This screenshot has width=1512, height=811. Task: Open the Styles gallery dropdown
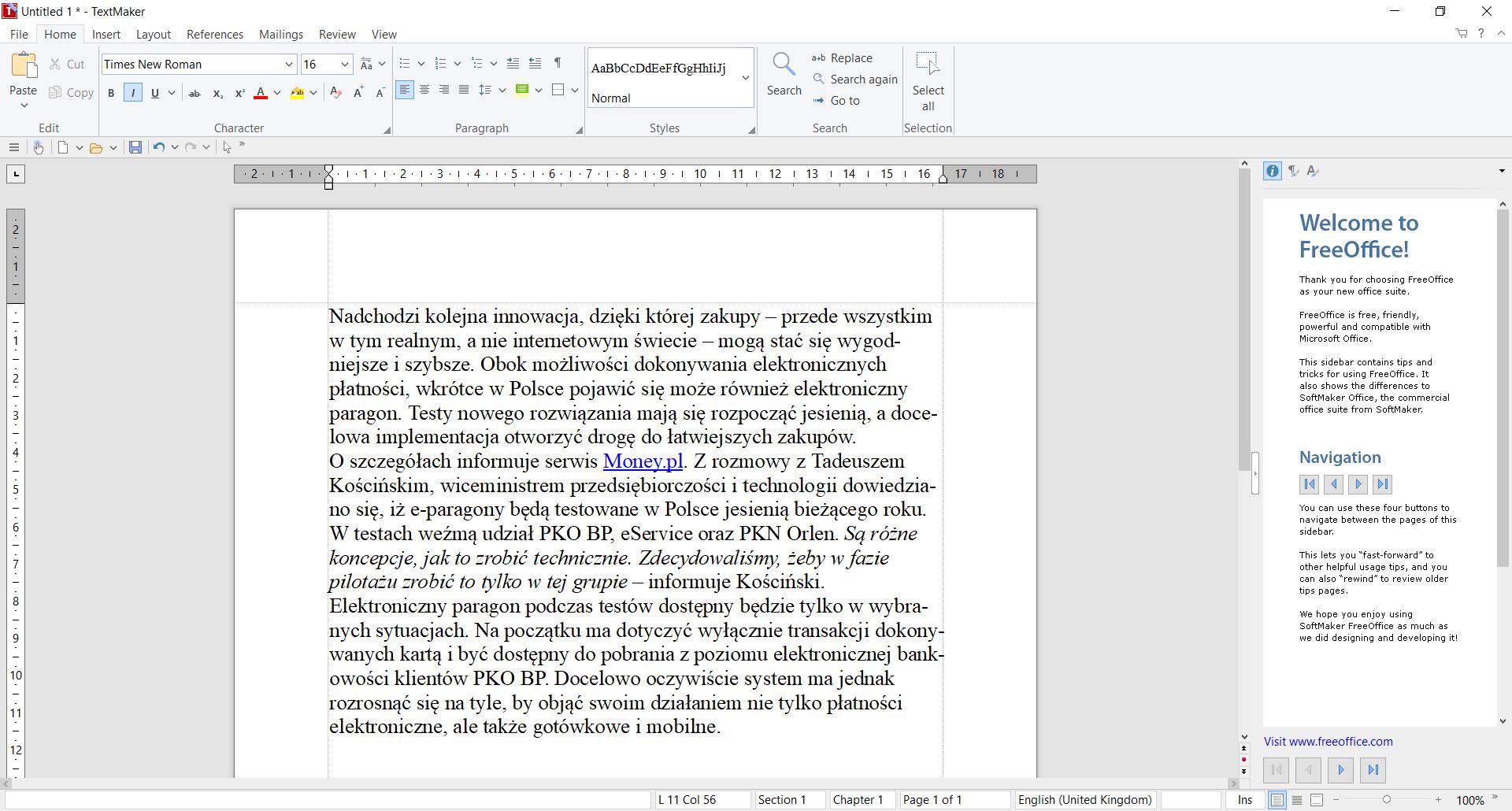745,79
